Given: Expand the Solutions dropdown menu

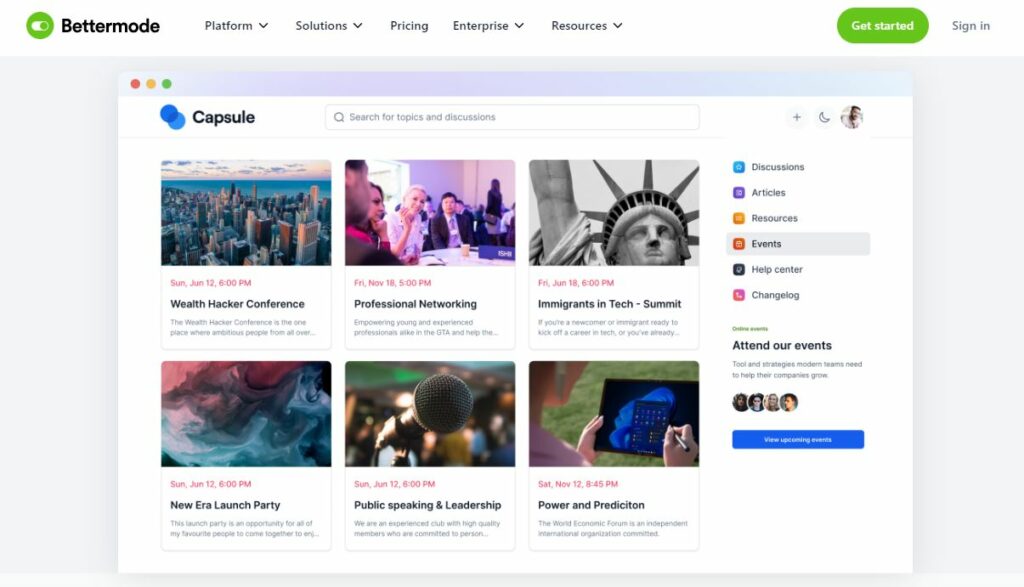Looking at the screenshot, I should tap(328, 25).
